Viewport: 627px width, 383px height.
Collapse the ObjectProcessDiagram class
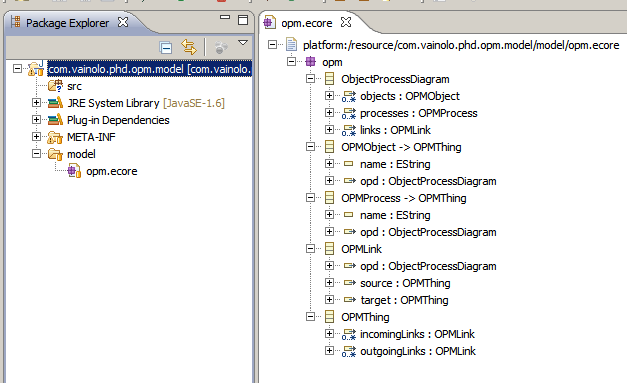click(310, 79)
